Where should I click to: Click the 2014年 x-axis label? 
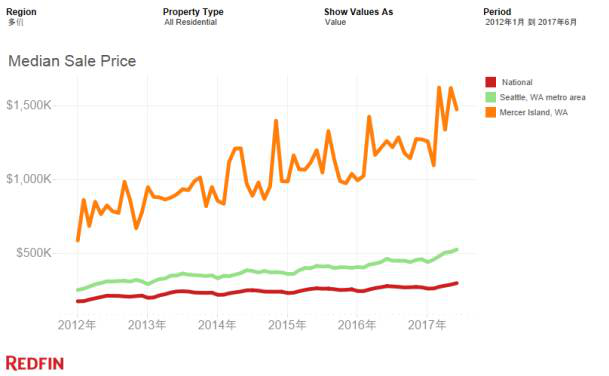pyautogui.click(x=217, y=325)
